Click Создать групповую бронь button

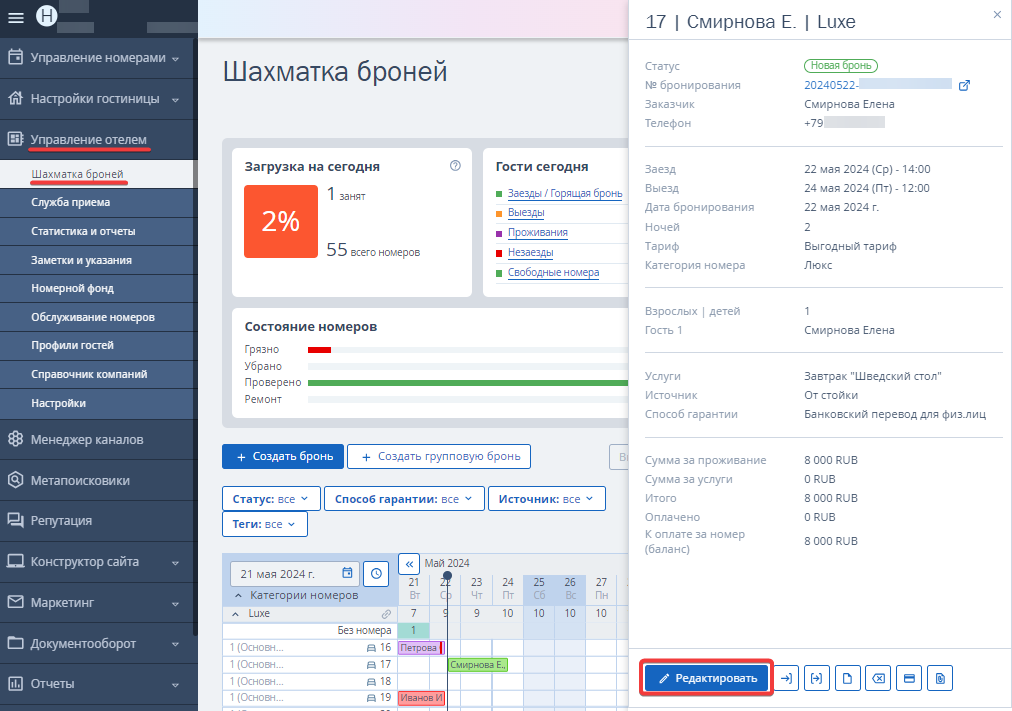pos(439,456)
